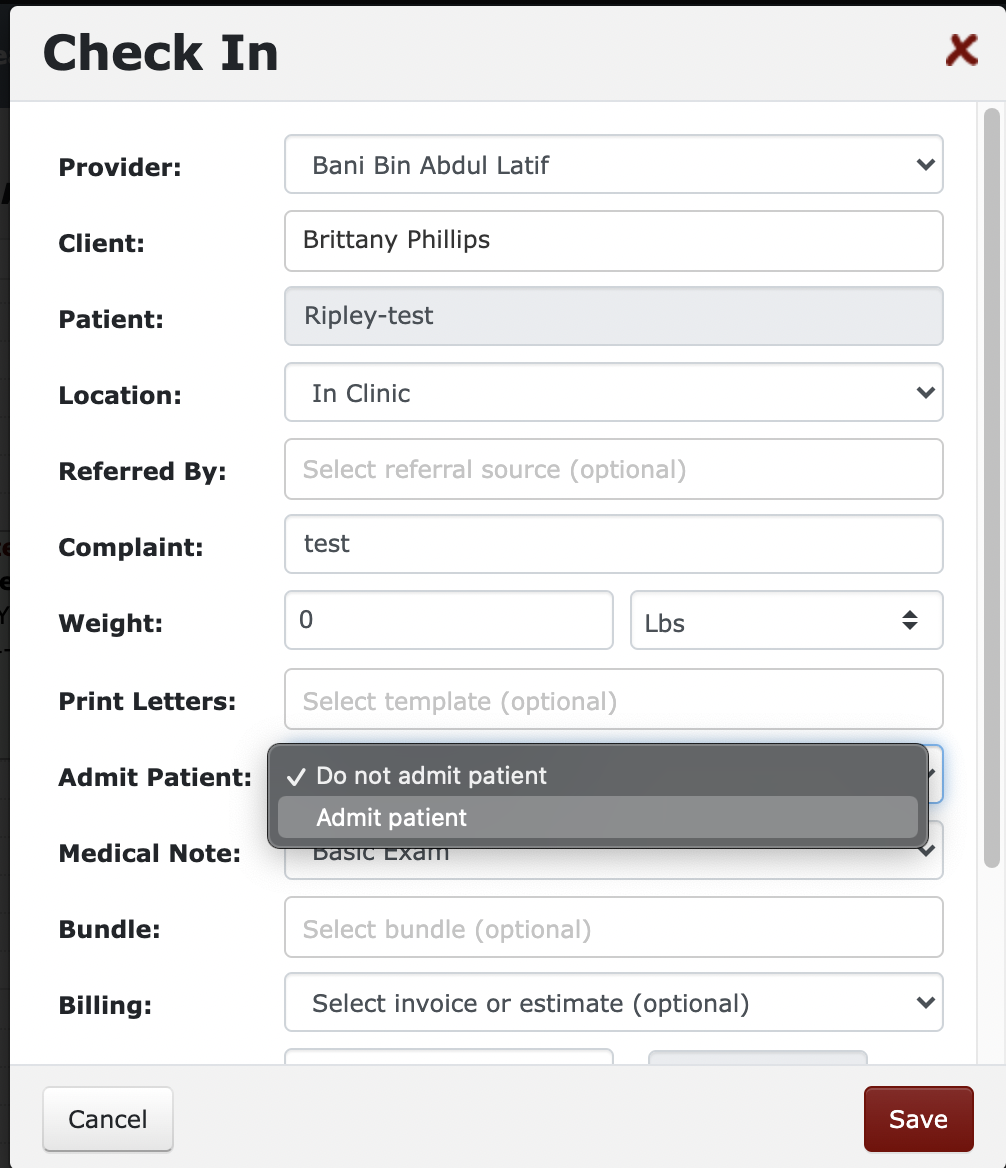Click the Provider dropdown chevron icon
The image size is (1006, 1168).
(x=925, y=165)
